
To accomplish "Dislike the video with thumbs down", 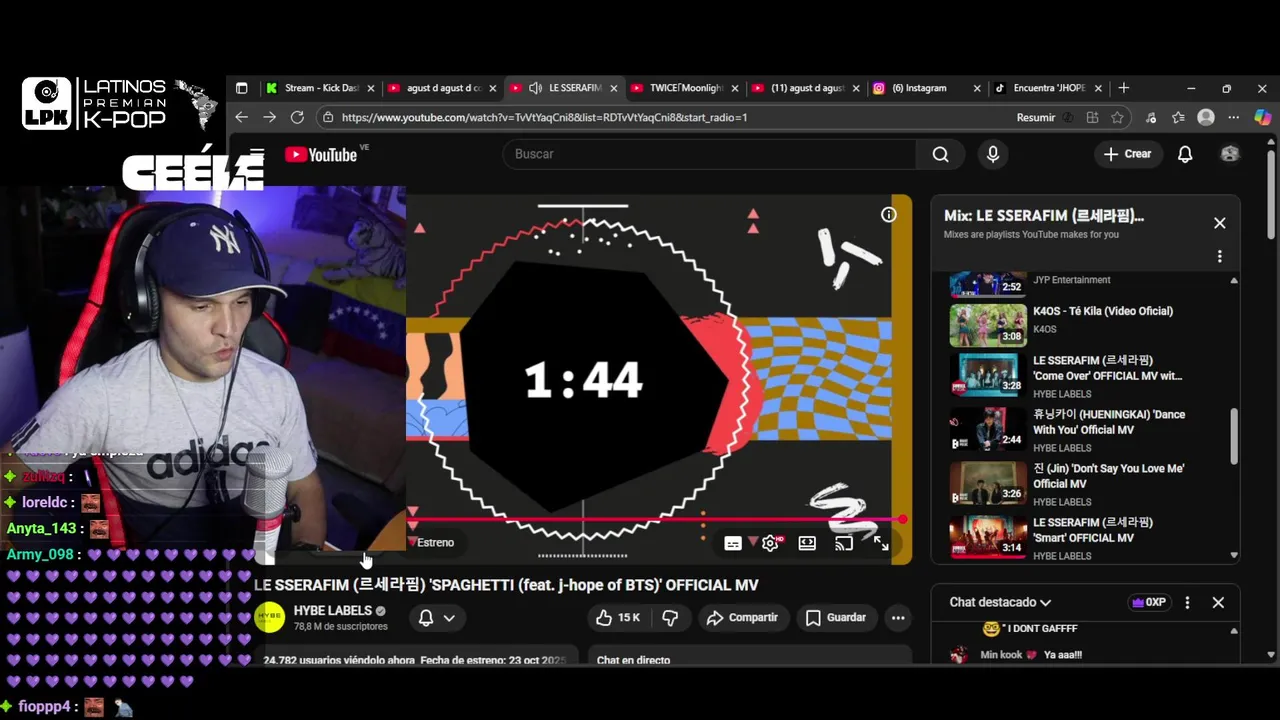I will coord(670,618).
